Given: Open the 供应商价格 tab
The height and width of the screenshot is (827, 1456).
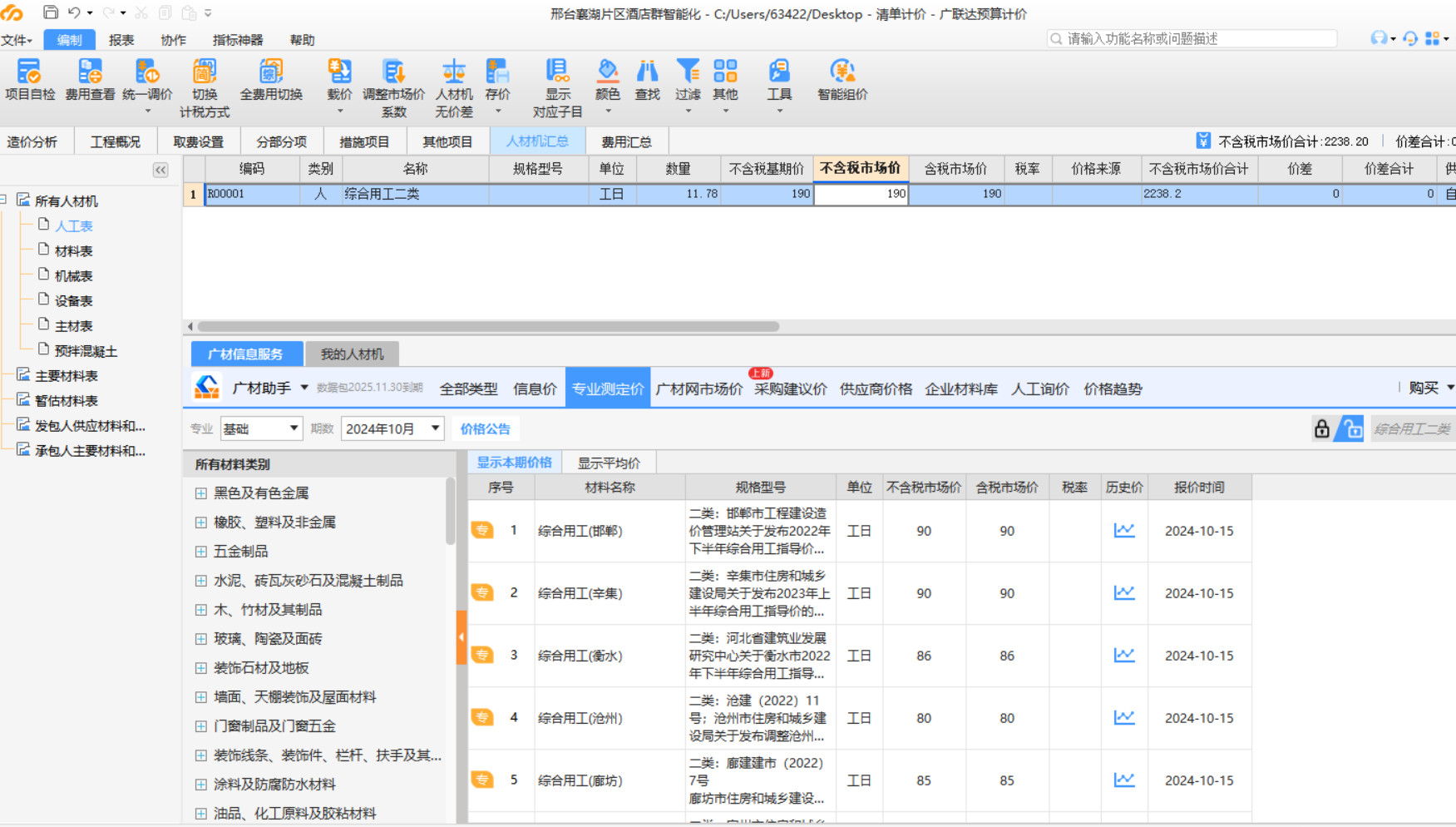Looking at the screenshot, I should 876,389.
